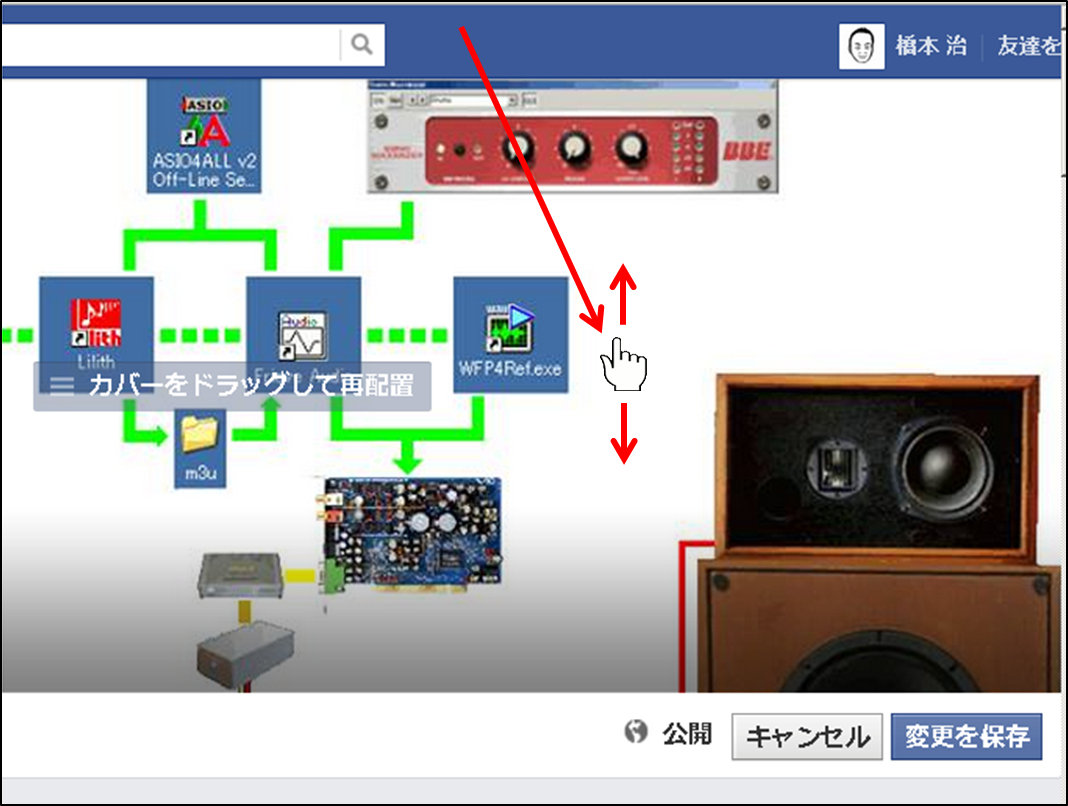This screenshot has height=806, width=1068.
Task: Open the 公開 audience selector
Action: pos(687,735)
